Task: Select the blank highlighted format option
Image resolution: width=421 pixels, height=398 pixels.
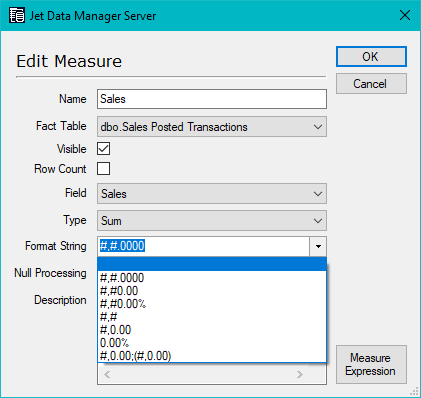Action: pyautogui.click(x=212, y=264)
